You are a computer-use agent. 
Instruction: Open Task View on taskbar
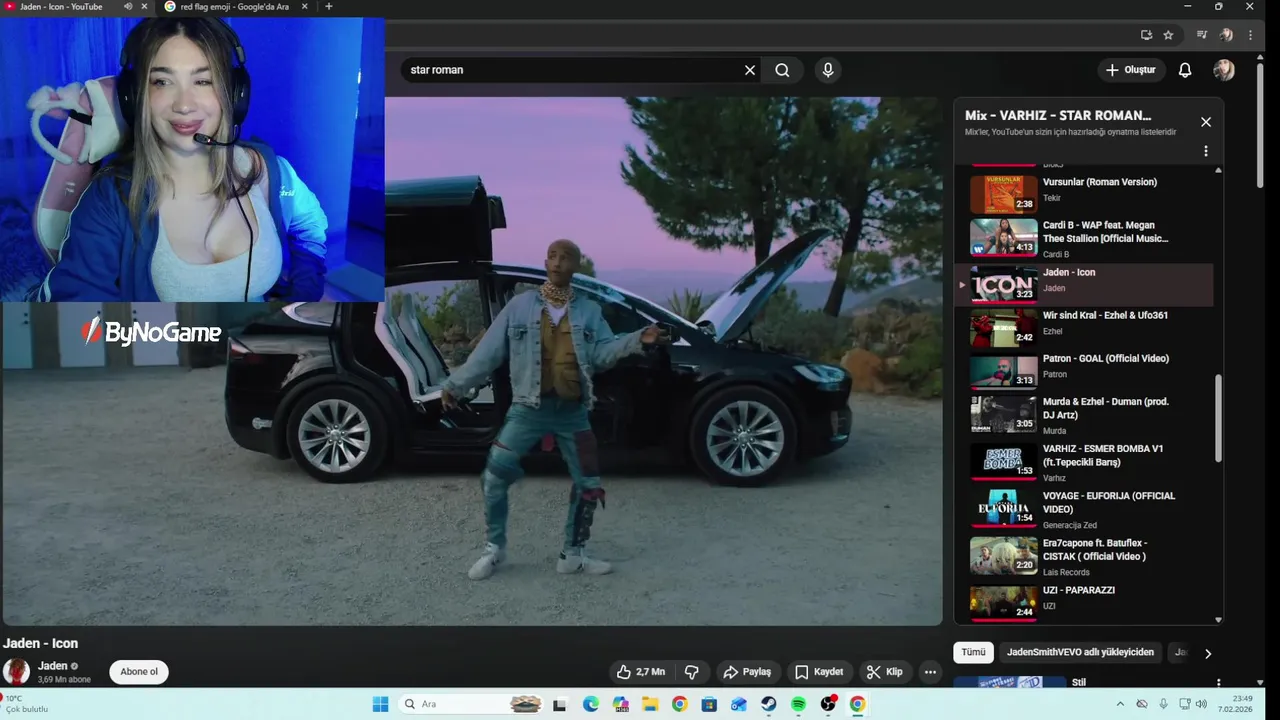(x=561, y=704)
